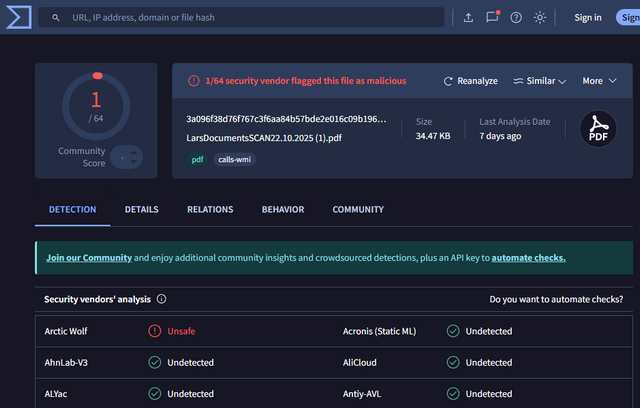Open the help question mark icon
The height and width of the screenshot is (408, 640).
tap(516, 18)
